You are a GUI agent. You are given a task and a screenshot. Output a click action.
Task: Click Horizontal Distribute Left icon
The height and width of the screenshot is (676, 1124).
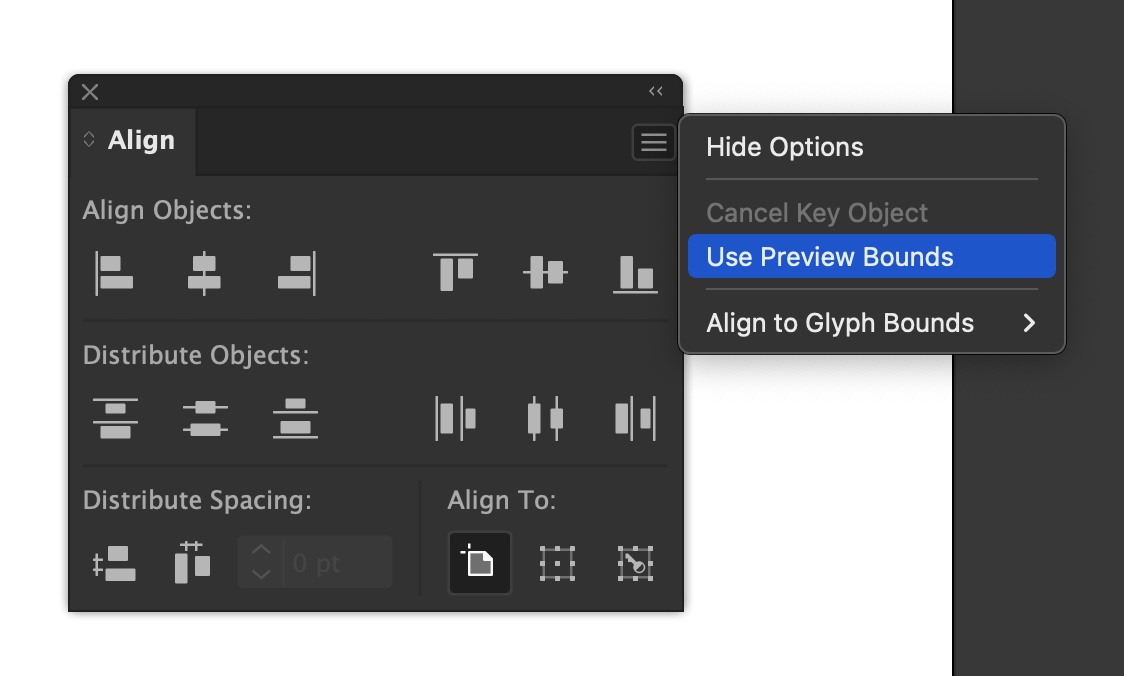(x=455, y=417)
